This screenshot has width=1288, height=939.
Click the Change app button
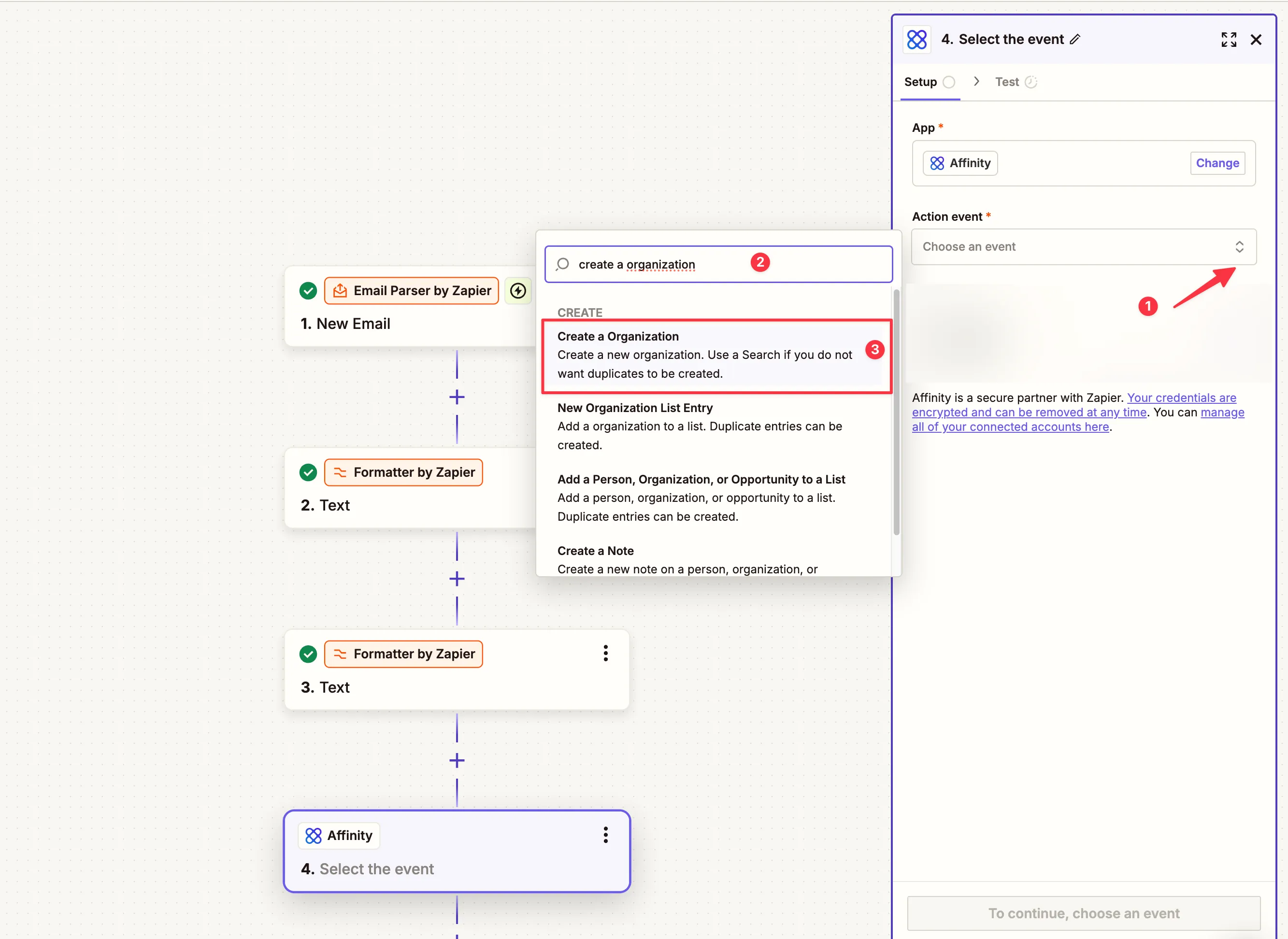pyautogui.click(x=1217, y=163)
